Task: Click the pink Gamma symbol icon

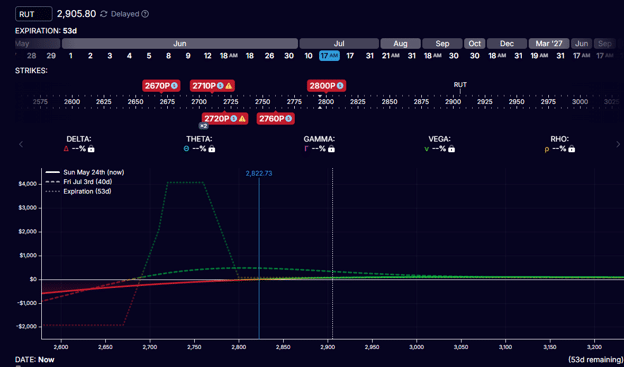Action: point(306,149)
